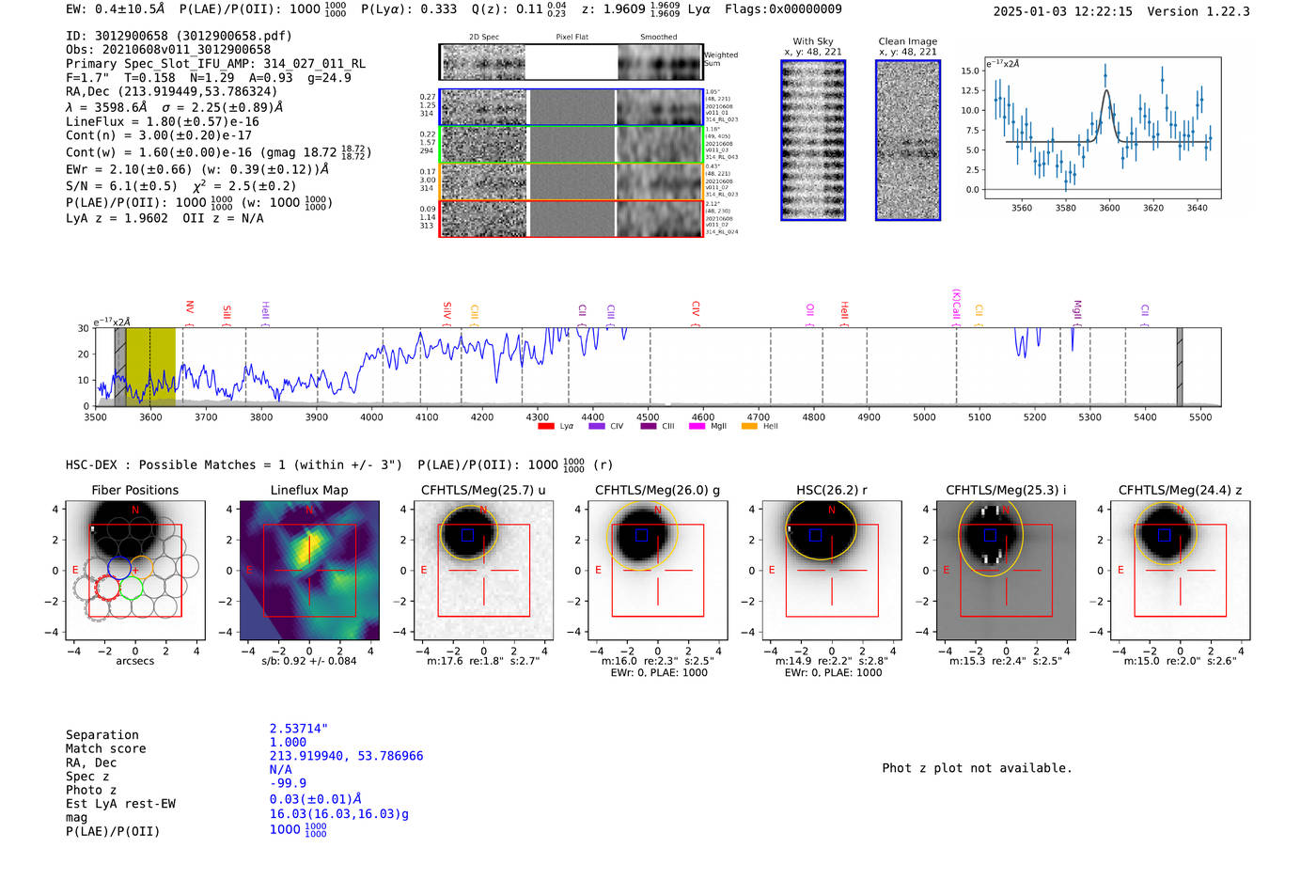1316x896 pixels.
Task: Click the Obs: 20210608v011_3012900658 line
Action: click(168, 50)
